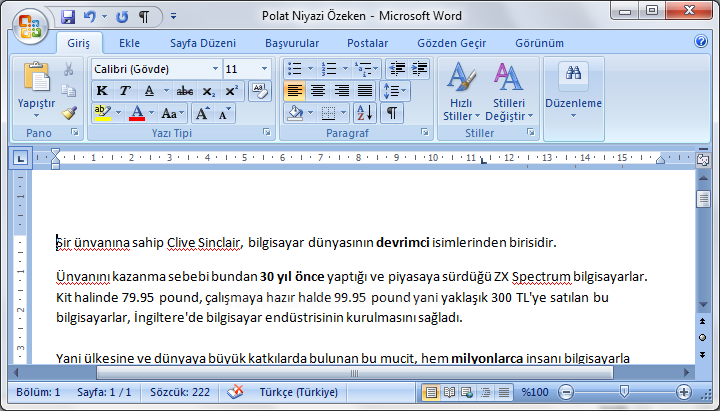The height and width of the screenshot is (411, 720).
Task: Switch to Ekle tab
Action: pos(129,43)
